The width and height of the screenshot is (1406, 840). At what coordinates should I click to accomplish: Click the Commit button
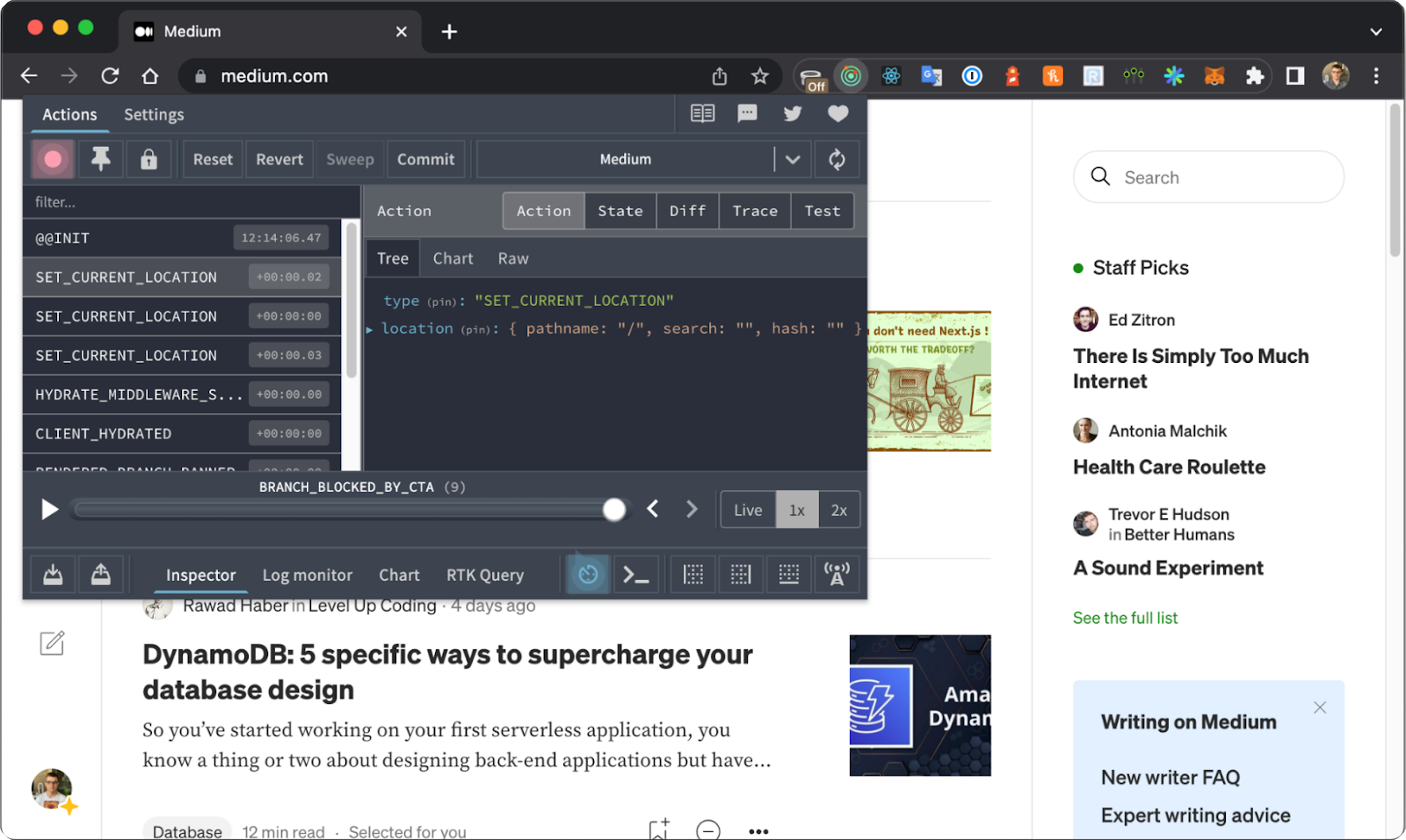click(x=425, y=159)
